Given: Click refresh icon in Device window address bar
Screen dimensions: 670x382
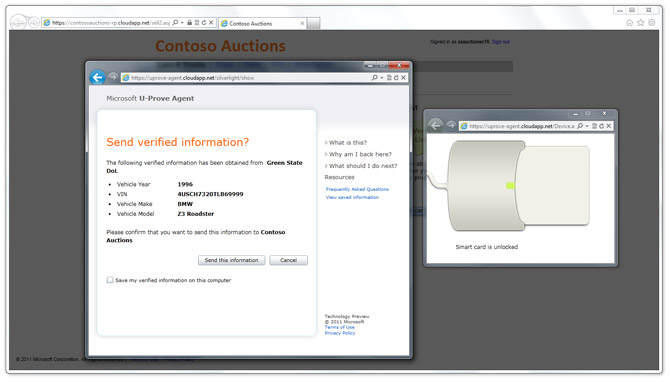Looking at the screenshot, I should [602, 126].
